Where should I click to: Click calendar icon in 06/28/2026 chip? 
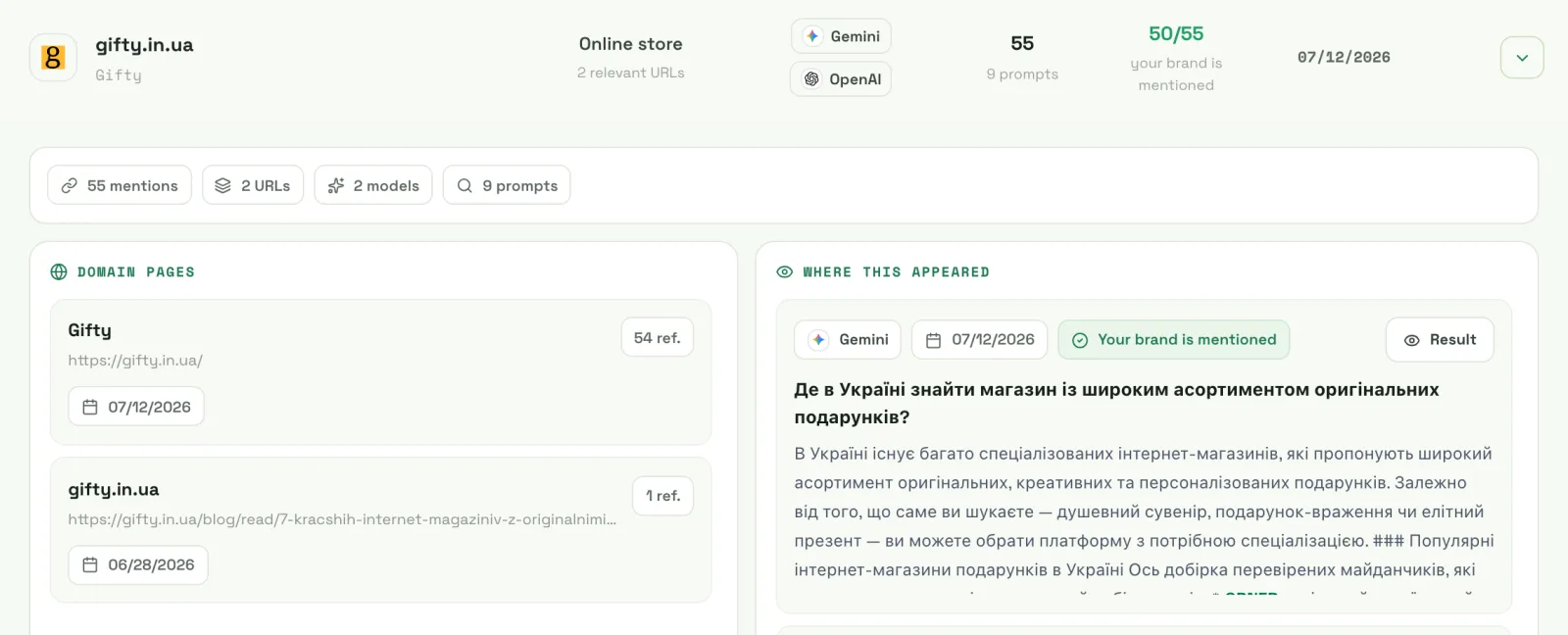click(x=90, y=565)
